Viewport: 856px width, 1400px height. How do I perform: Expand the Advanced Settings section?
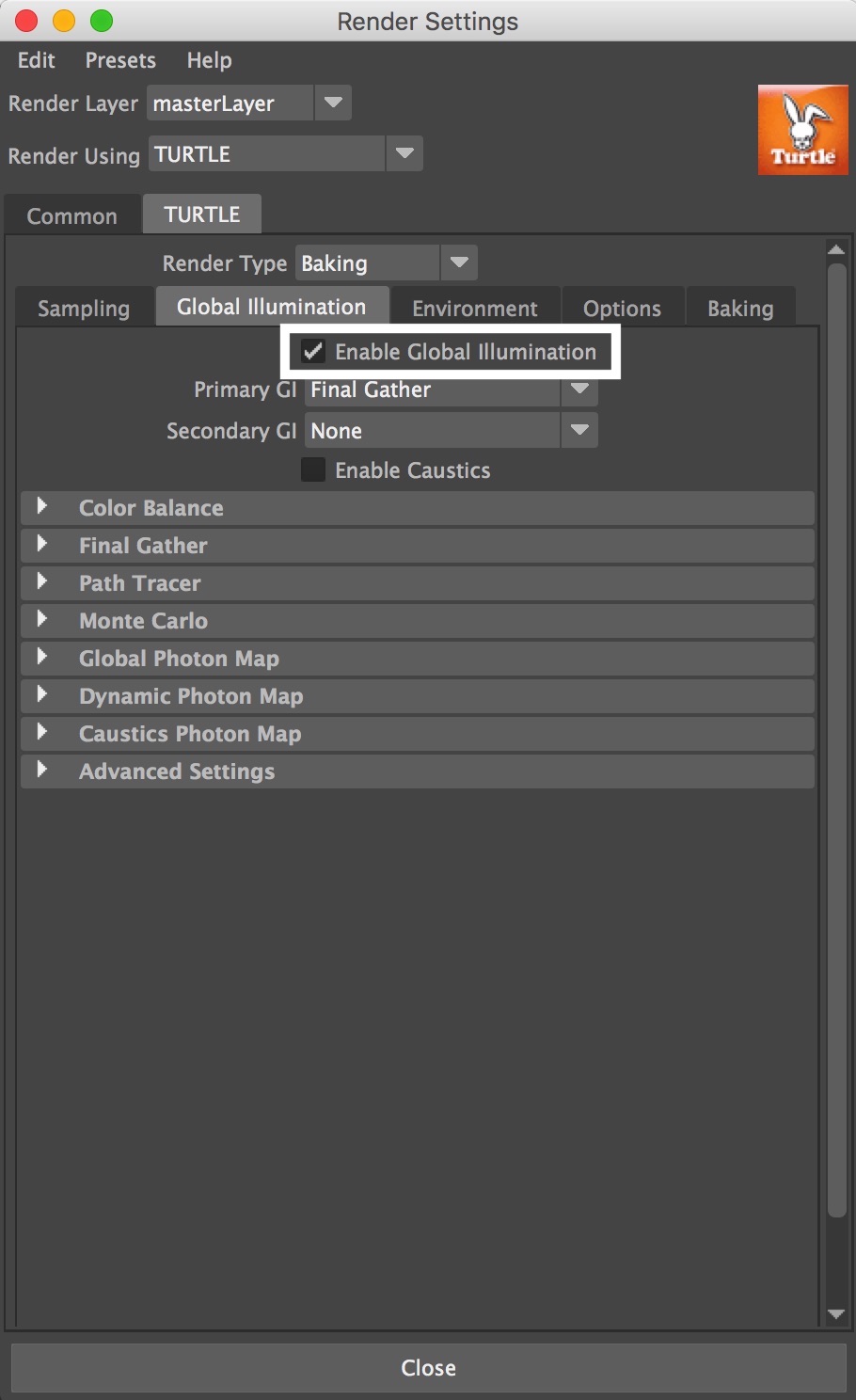click(418, 772)
